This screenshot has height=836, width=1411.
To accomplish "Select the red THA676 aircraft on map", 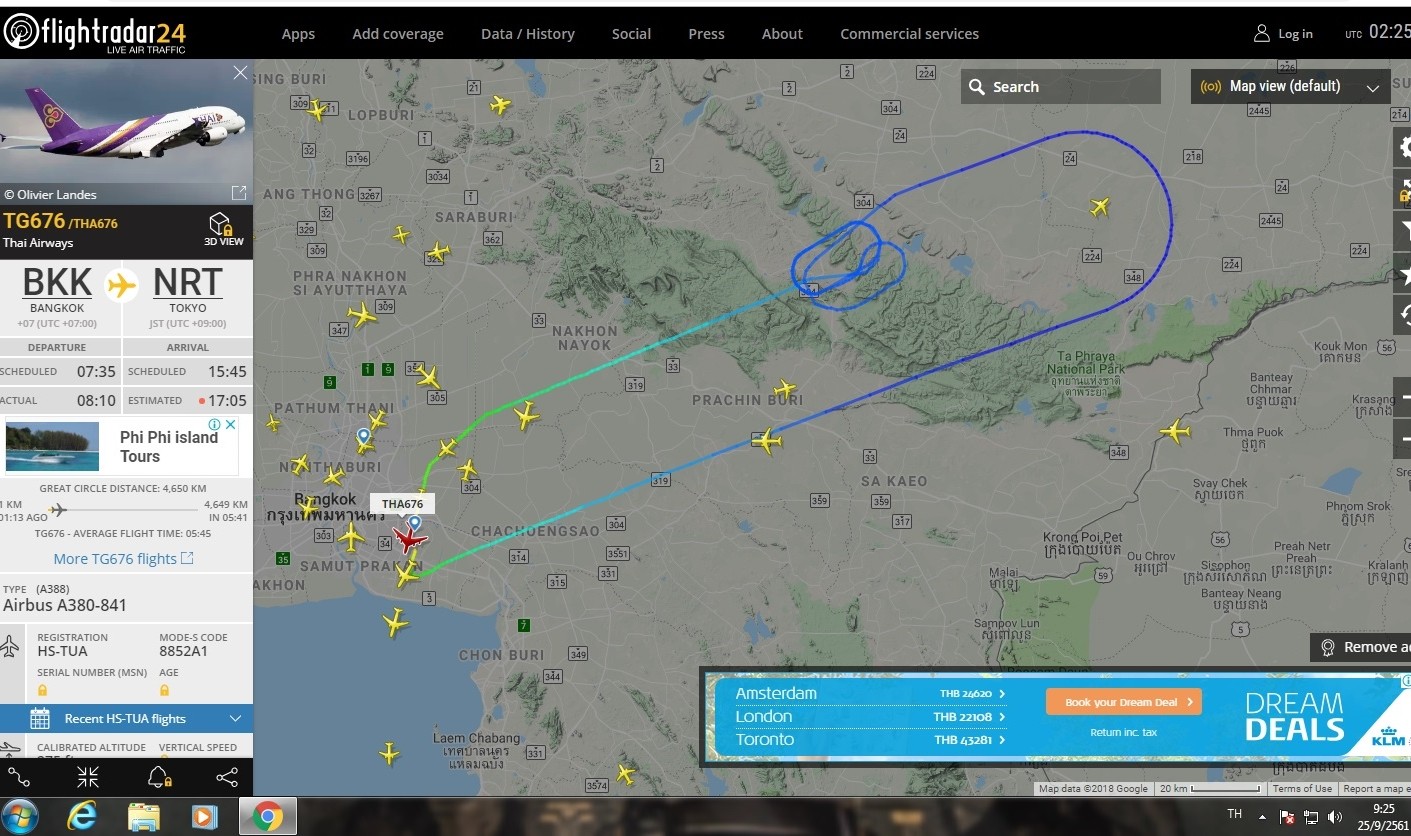I will coord(408,540).
